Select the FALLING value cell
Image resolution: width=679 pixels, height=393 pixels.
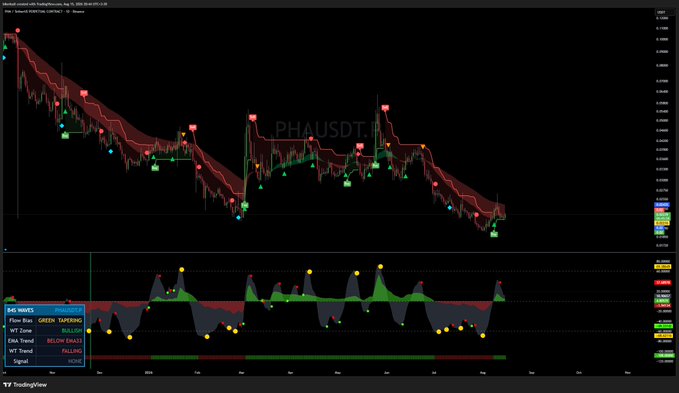(x=72, y=351)
